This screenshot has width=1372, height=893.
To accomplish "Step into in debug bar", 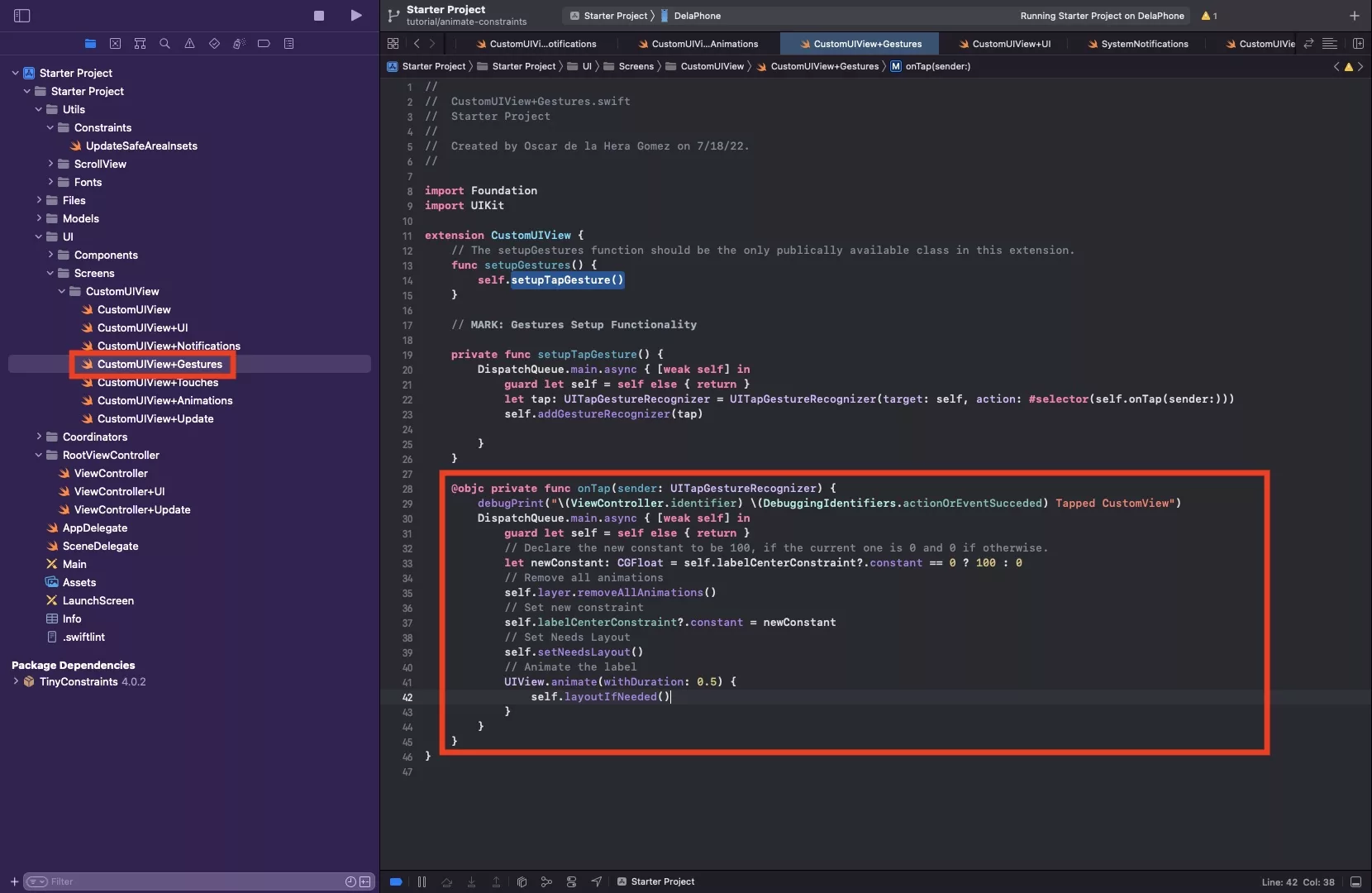I will [472, 882].
